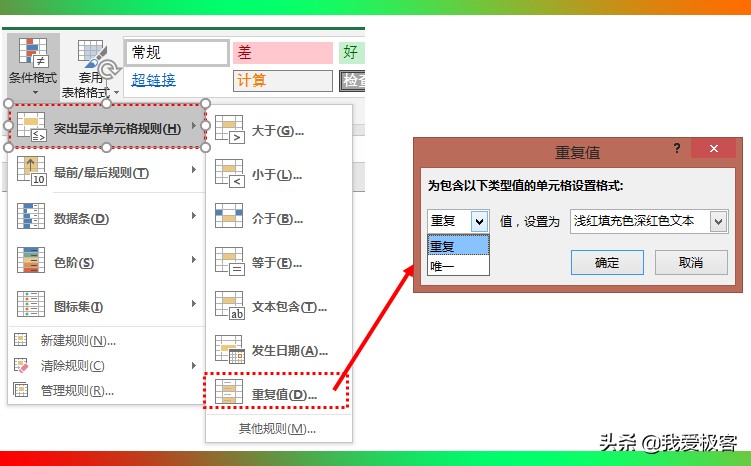Expand arrow beside 突出显示单元格规则(H)
751x466 pixels.
click(x=193, y=125)
